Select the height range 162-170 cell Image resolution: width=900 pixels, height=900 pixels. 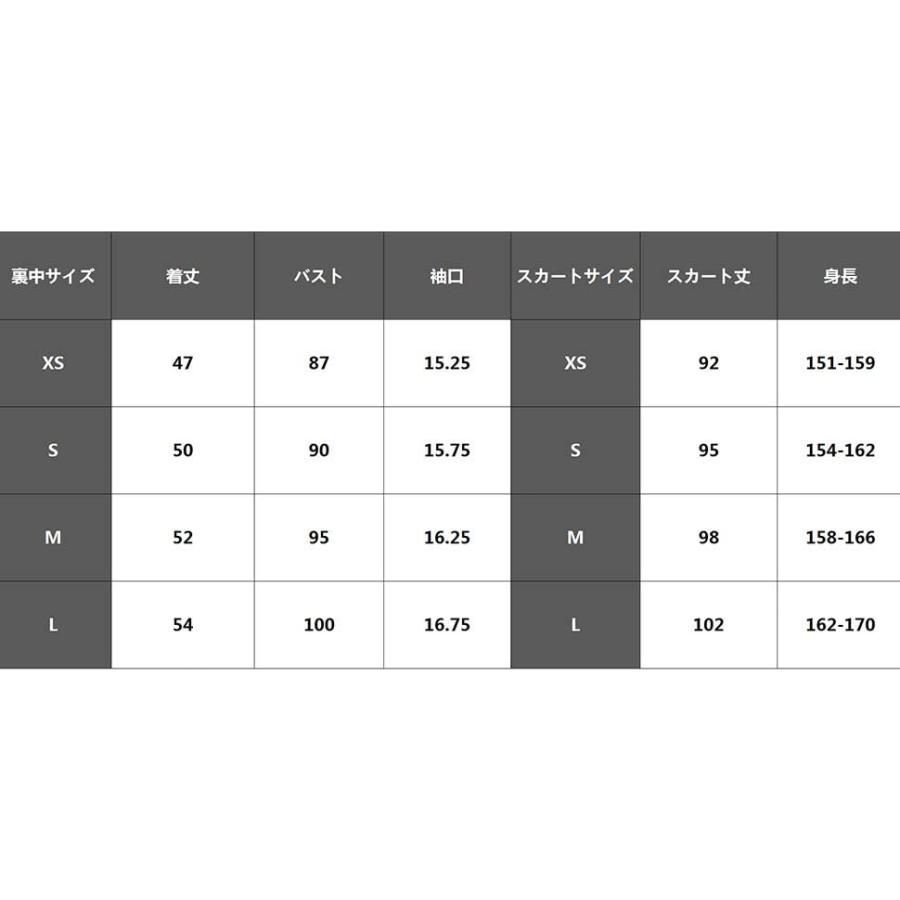840,625
